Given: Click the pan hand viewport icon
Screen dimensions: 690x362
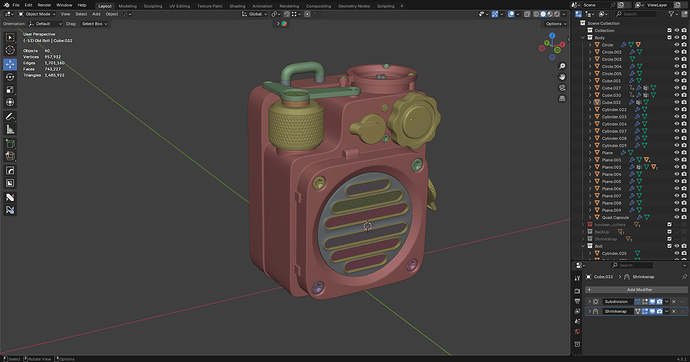Looking at the screenshot, I should coord(562,77).
